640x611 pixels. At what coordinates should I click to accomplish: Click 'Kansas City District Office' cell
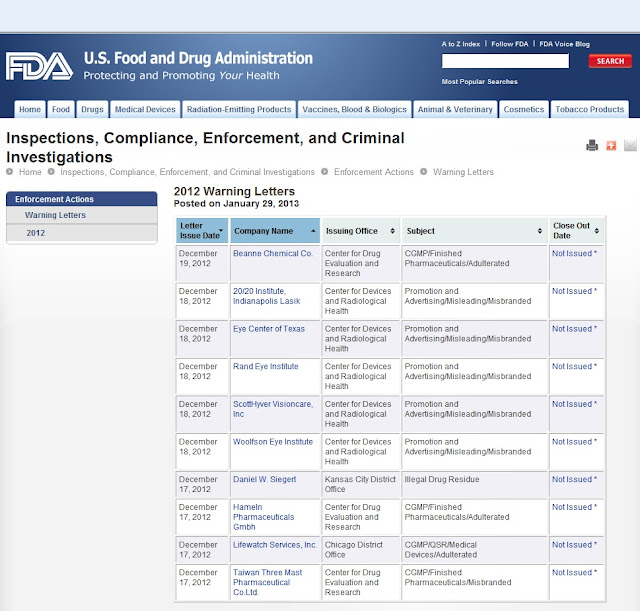point(360,484)
